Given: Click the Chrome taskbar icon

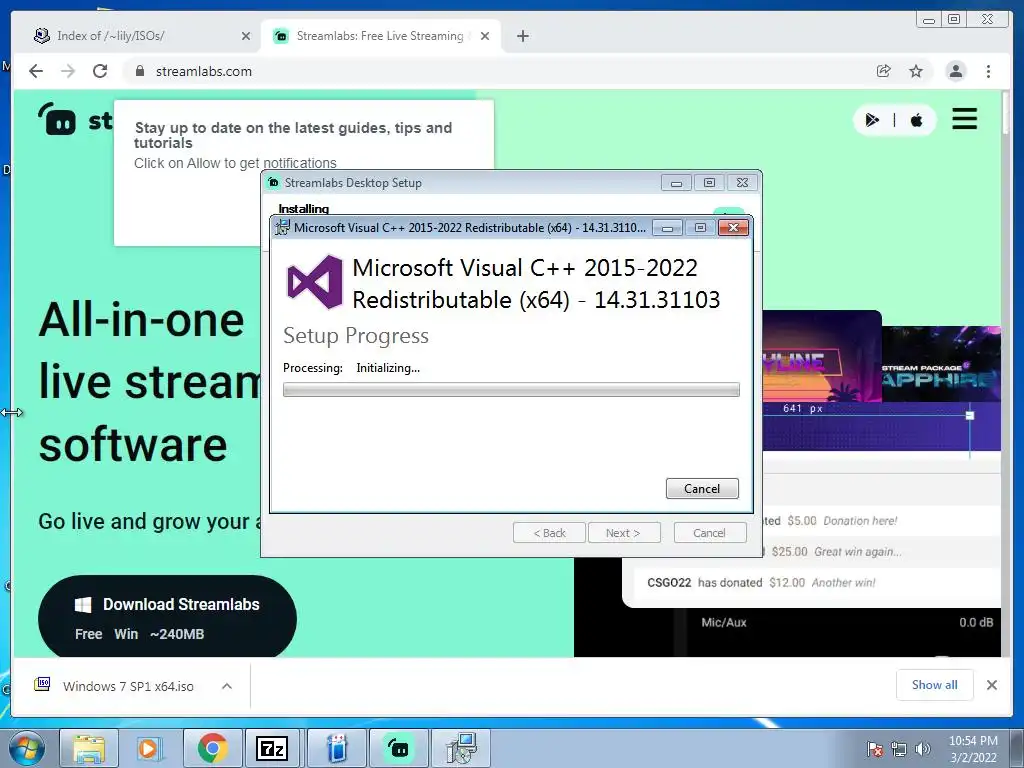Looking at the screenshot, I should (212, 749).
